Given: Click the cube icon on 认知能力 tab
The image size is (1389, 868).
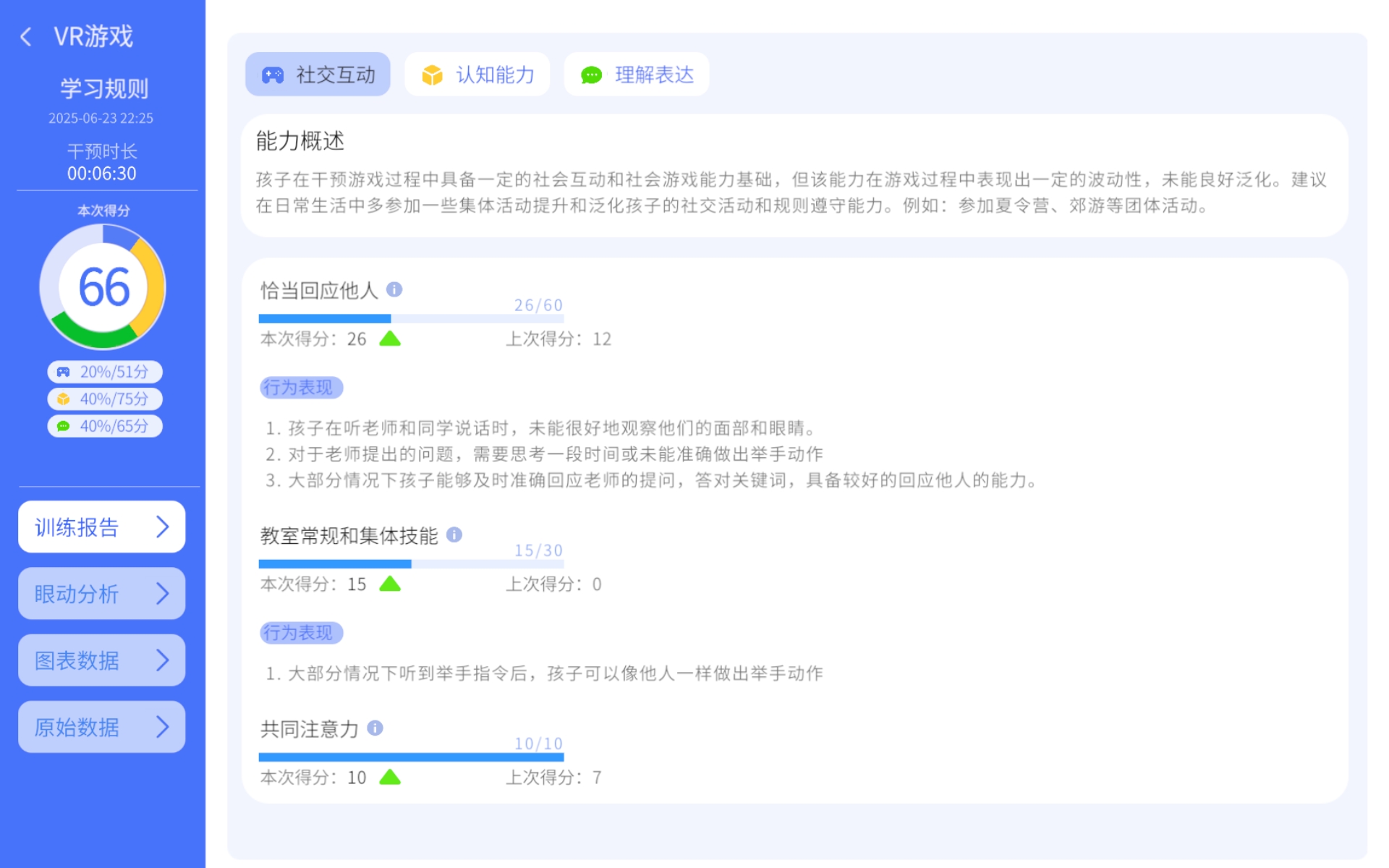Looking at the screenshot, I should tap(432, 74).
